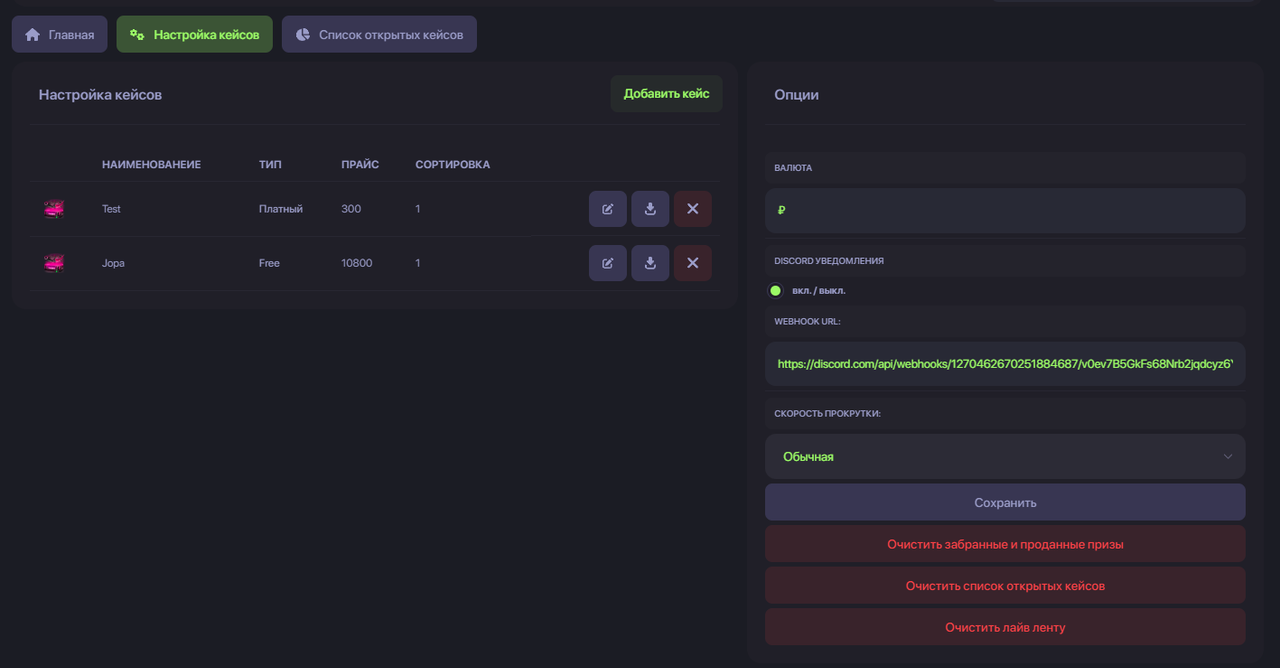Click the sort value 1 in the Test row
The image size is (1280, 668).
click(x=418, y=209)
